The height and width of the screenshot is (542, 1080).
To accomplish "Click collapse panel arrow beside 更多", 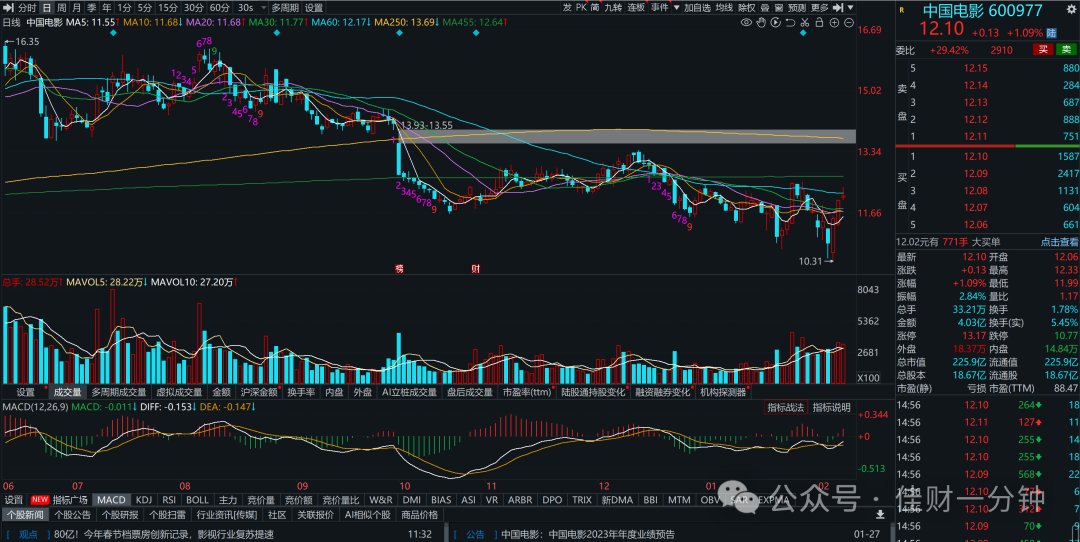I will (838, 8).
